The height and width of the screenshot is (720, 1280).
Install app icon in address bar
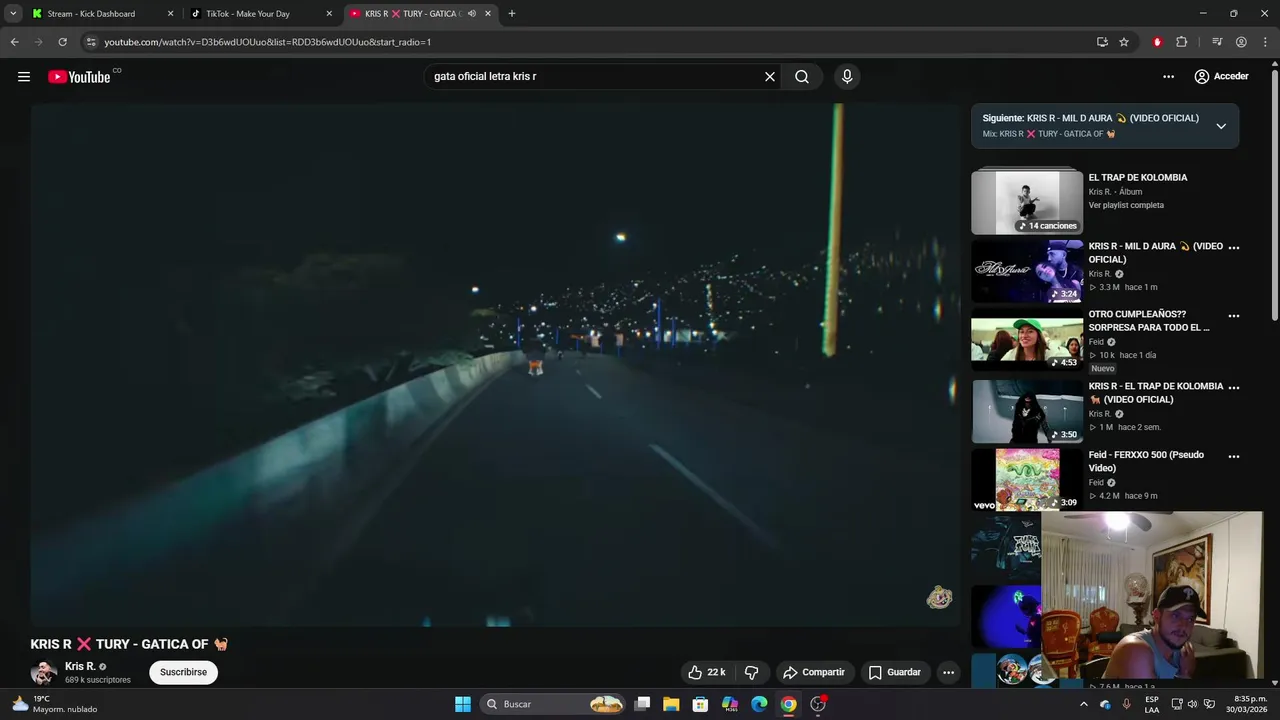pyautogui.click(x=1102, y=42)
